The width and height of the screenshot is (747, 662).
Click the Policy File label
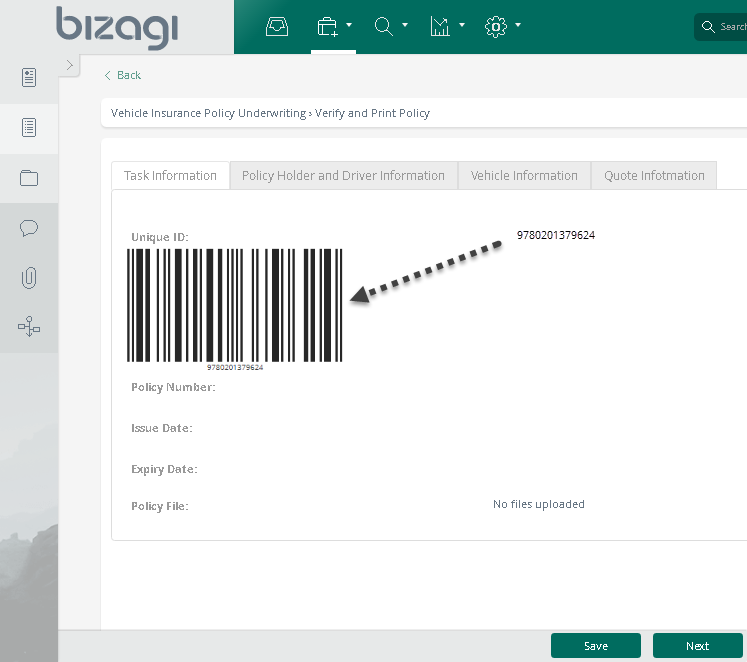click(x=160, y=506)
